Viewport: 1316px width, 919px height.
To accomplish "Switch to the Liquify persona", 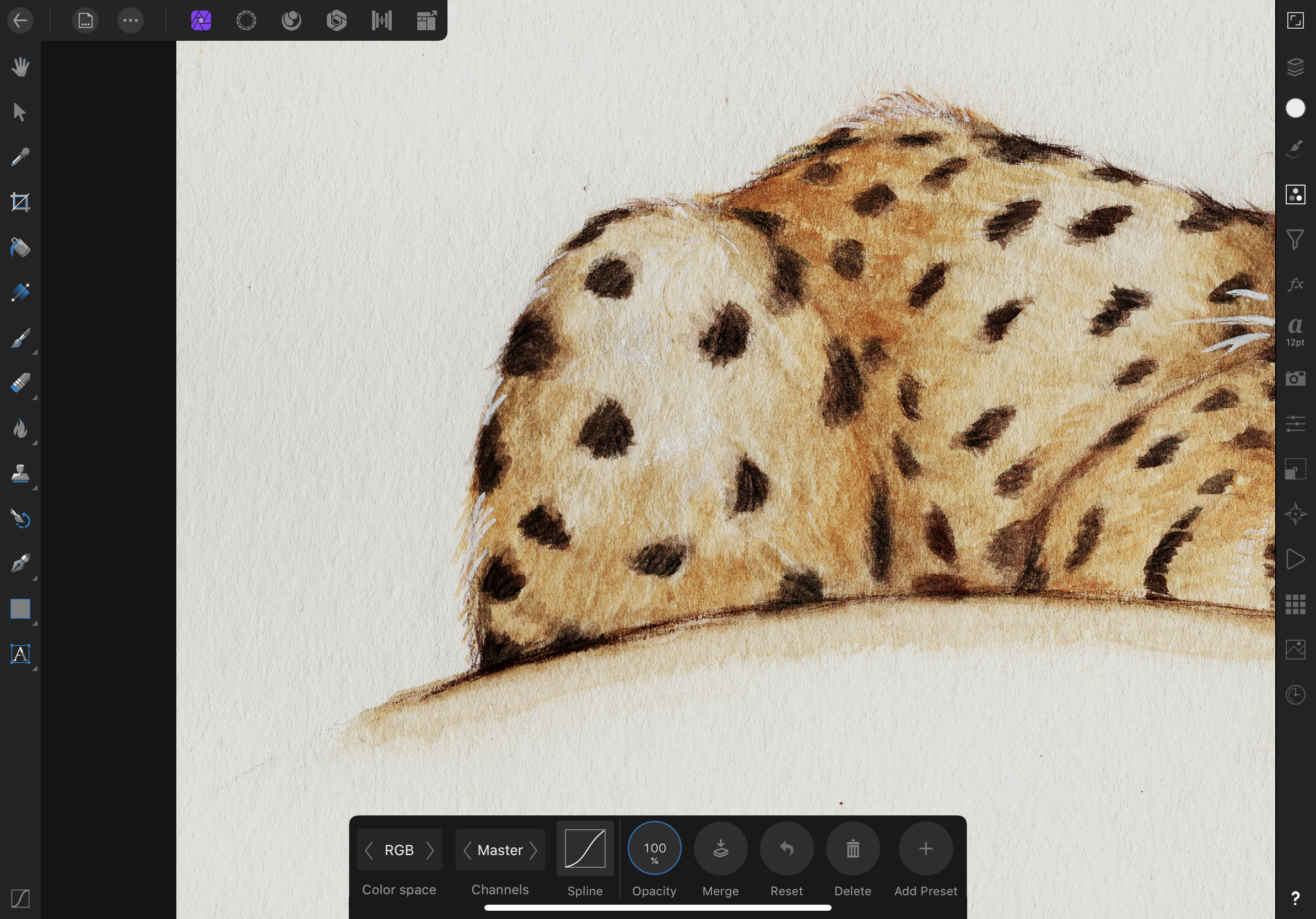I will tap(291, 20).
